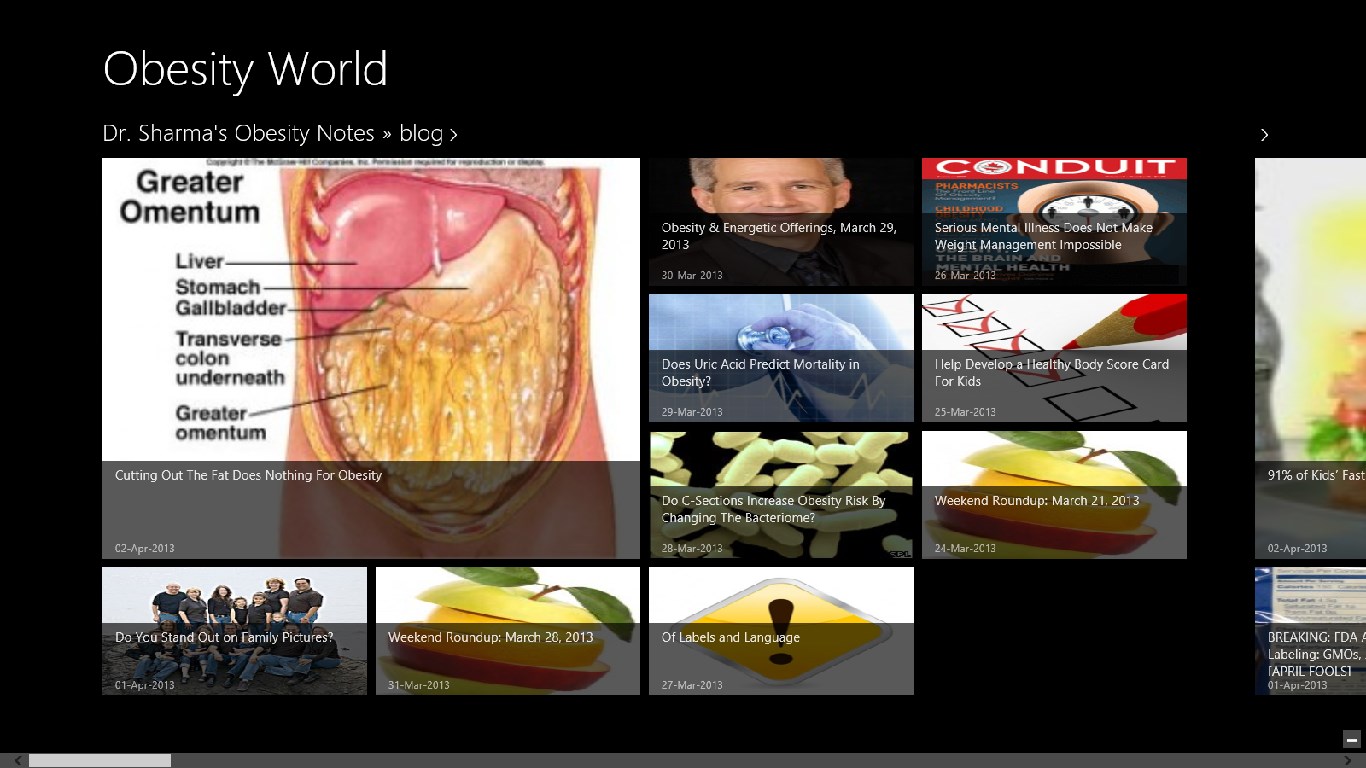Click the horizontal scrollbar left arrow
This screenshot has height=768, width=1366.
[x=16, y=761]
